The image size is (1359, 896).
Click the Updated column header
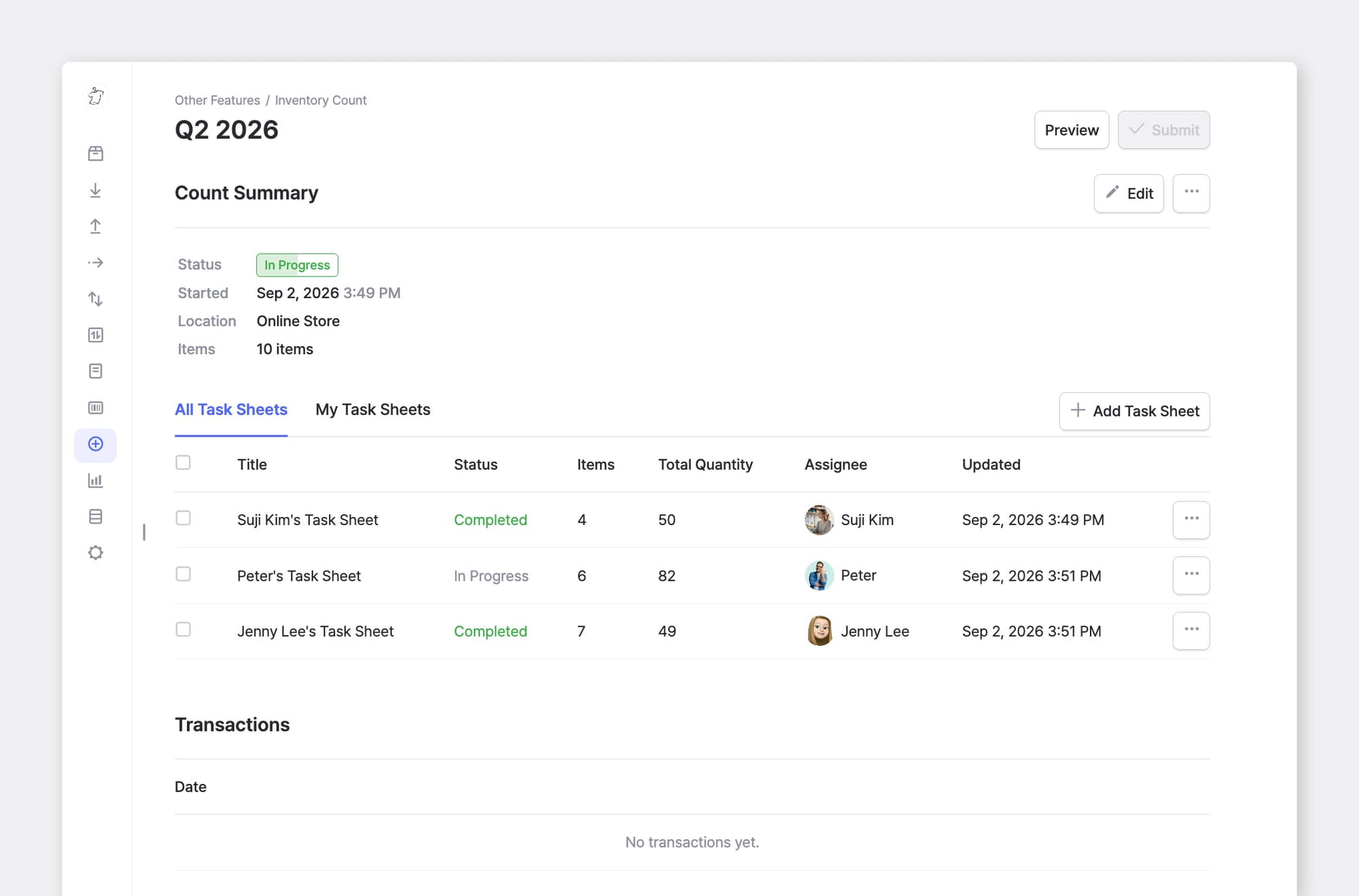[991, 465]
